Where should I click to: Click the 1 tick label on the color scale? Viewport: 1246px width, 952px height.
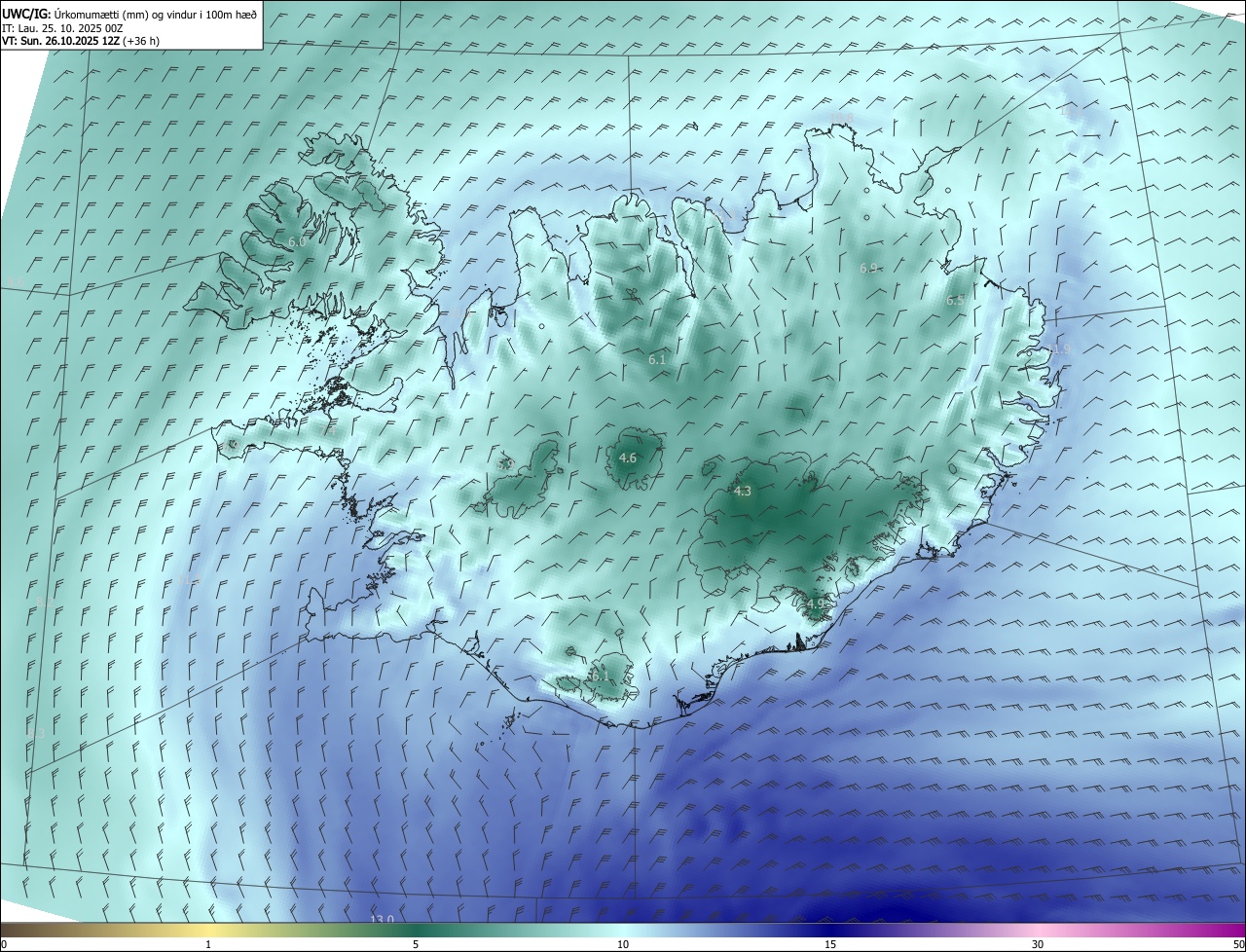point(208,944)
